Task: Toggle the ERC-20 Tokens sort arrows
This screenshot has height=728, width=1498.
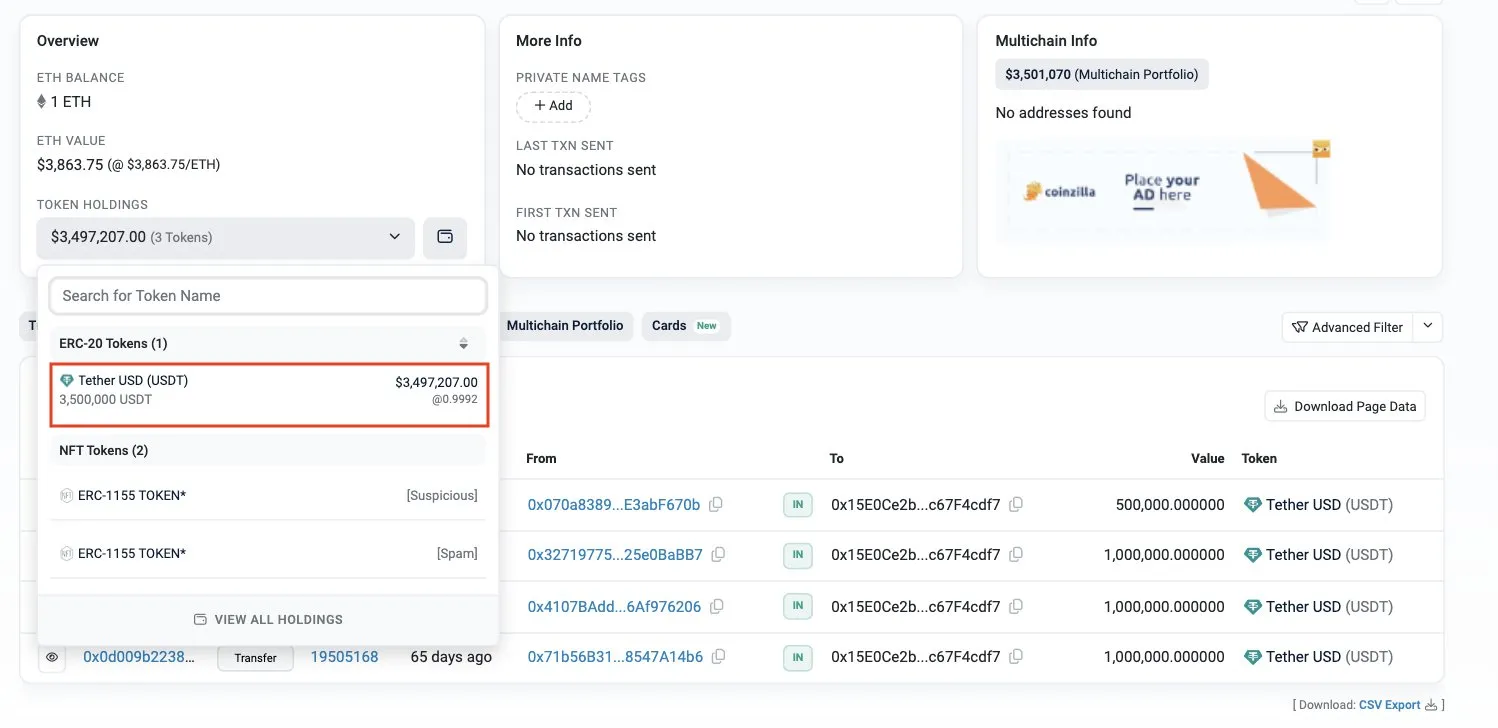Action: tap(463, 343)
